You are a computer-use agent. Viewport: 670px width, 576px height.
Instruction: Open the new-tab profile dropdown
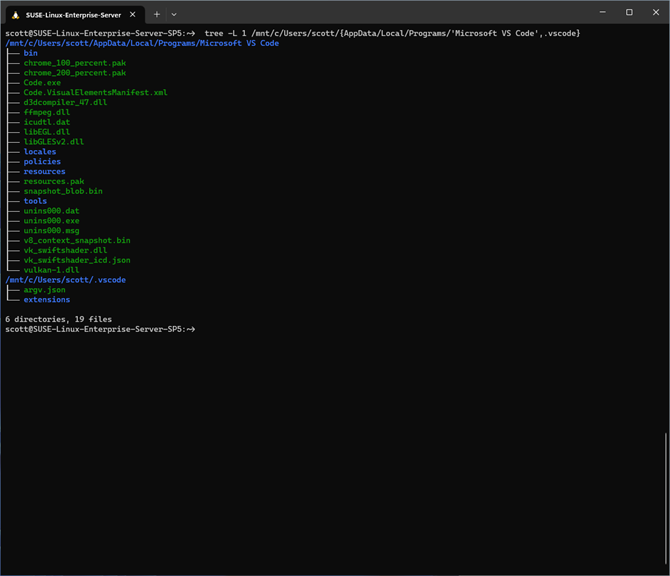pyautogui.click(x=174, y=15)
